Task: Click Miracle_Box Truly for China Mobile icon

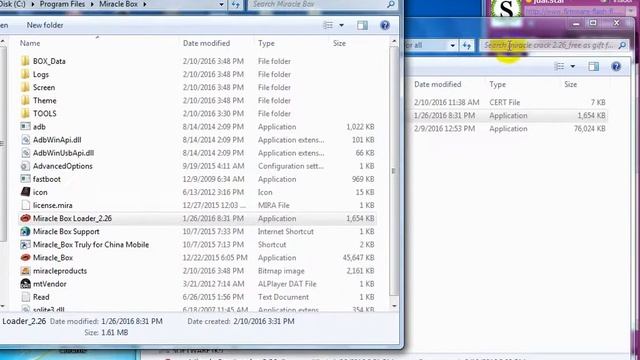Action: [x=25, y=244]
